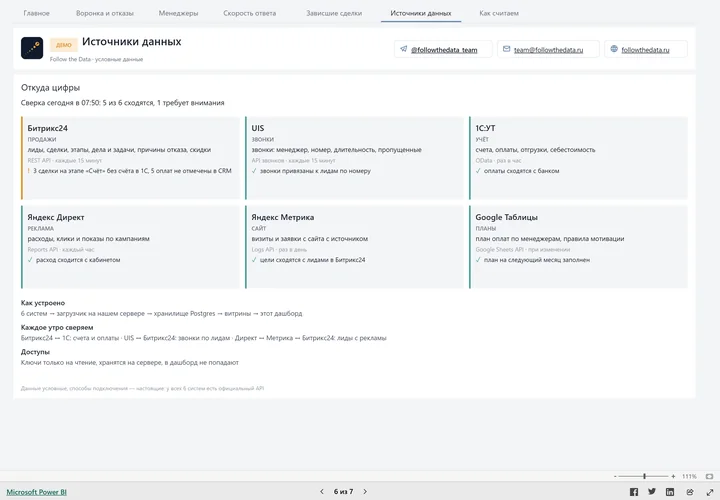Share the report on LinkedIn
The width and height of the screenshot is (720, 500).
coord(670,492)
